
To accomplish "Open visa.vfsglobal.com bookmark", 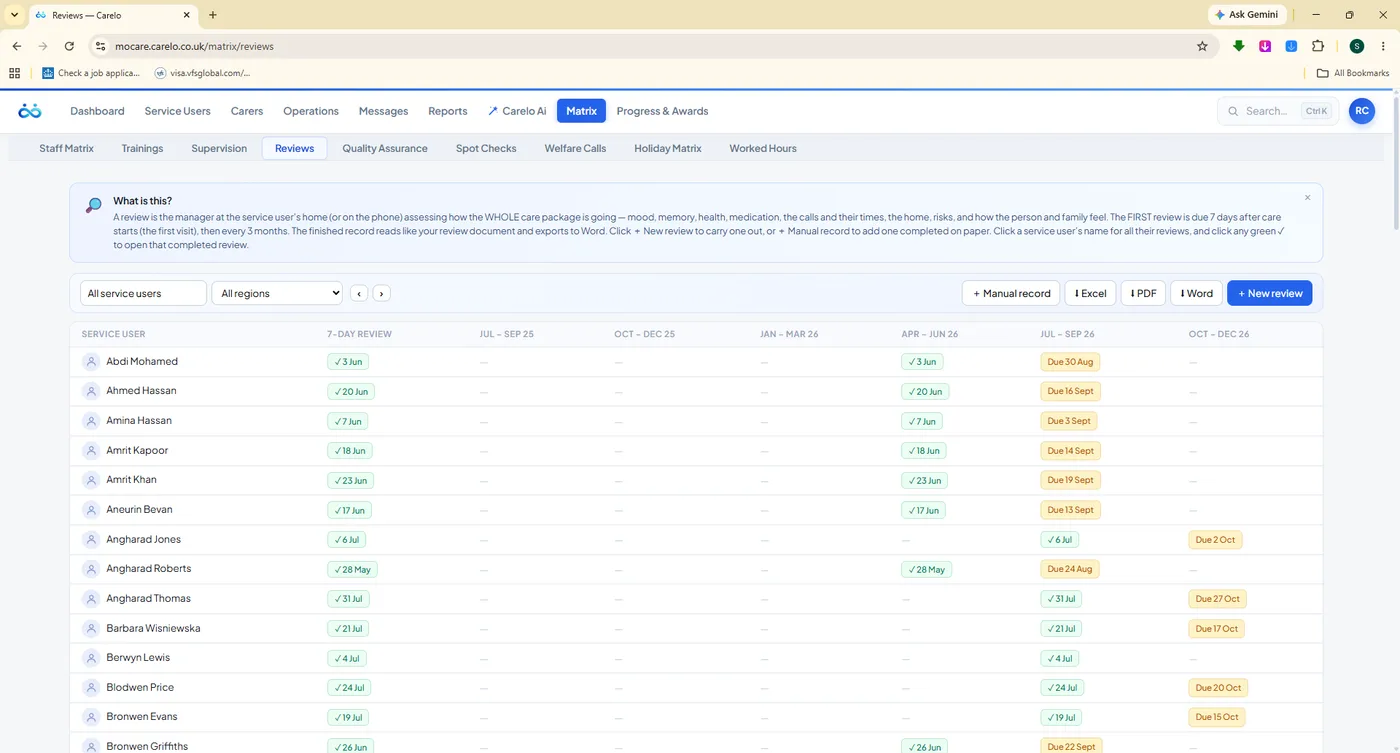I will [x=202, y=73].
